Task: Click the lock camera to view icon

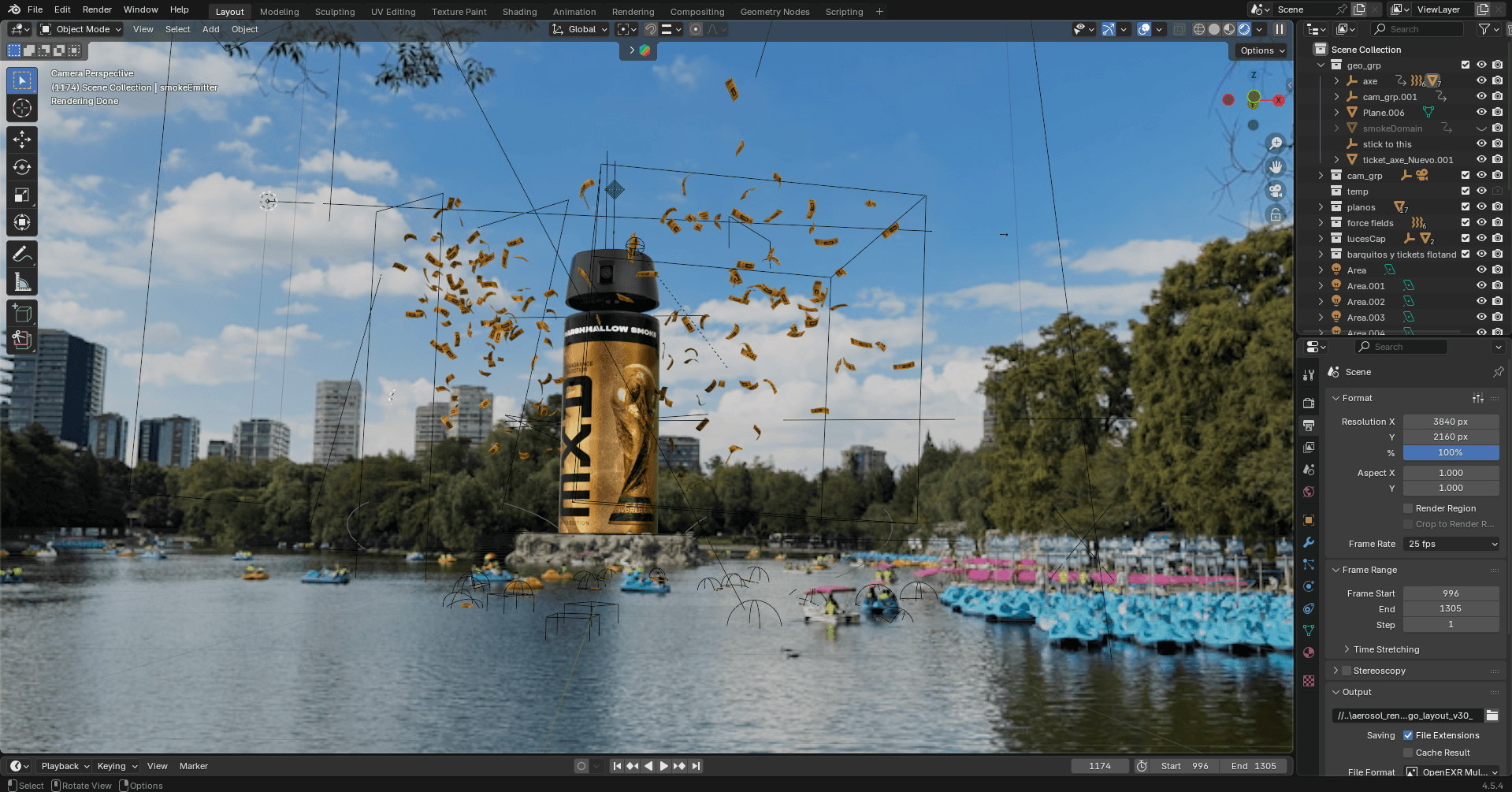Action: pyautogui.click(x=1275, y=214)
